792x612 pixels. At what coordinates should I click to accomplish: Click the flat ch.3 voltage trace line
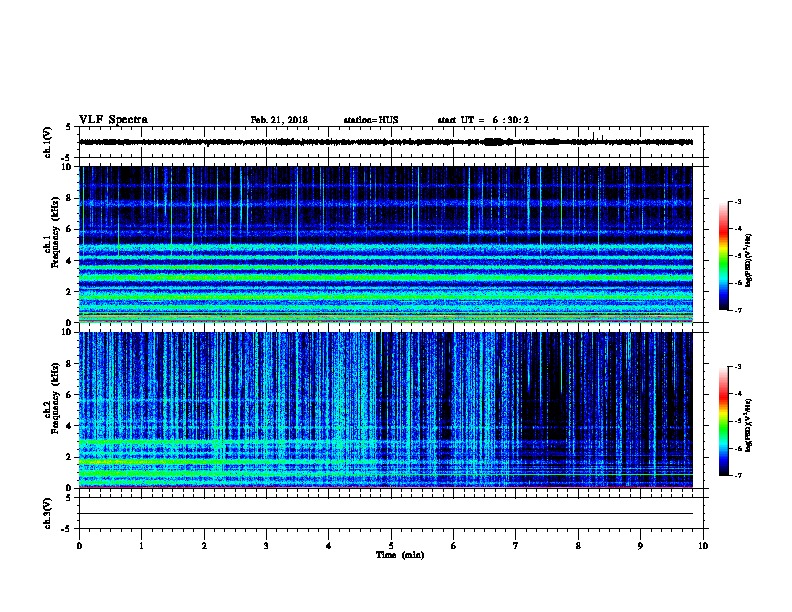386,514
